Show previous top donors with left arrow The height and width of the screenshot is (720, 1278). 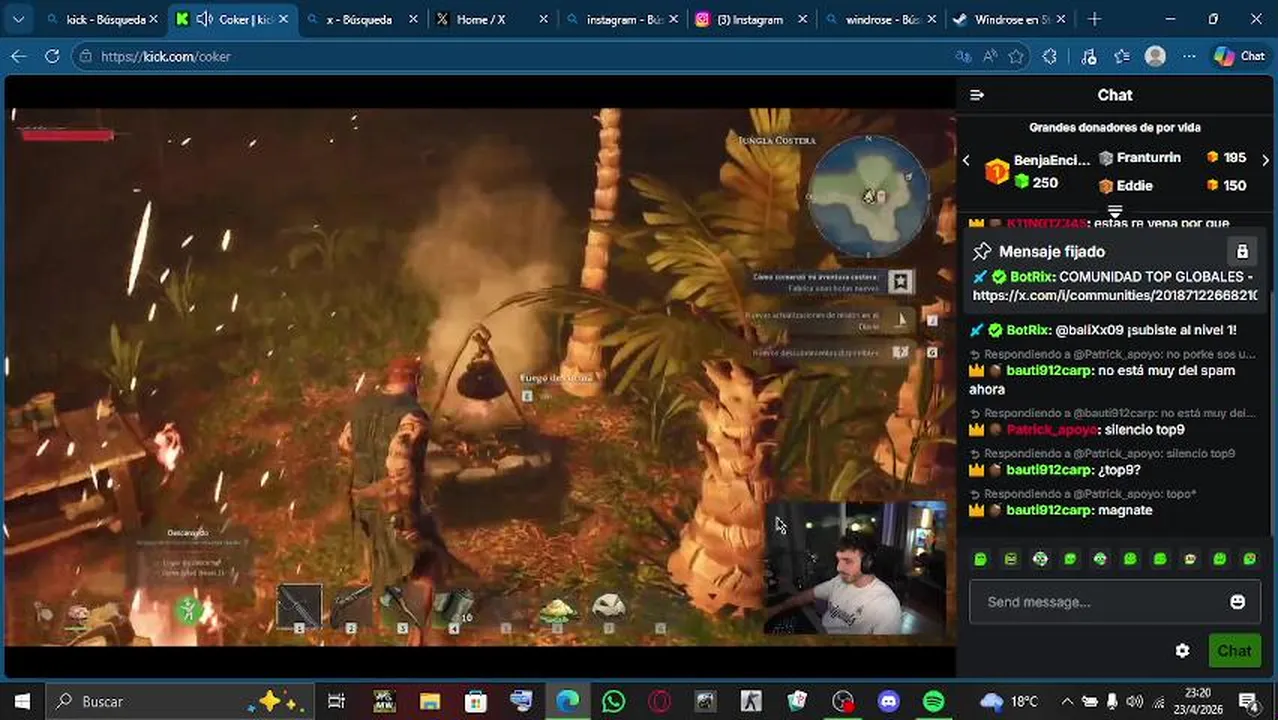(966, 160)
